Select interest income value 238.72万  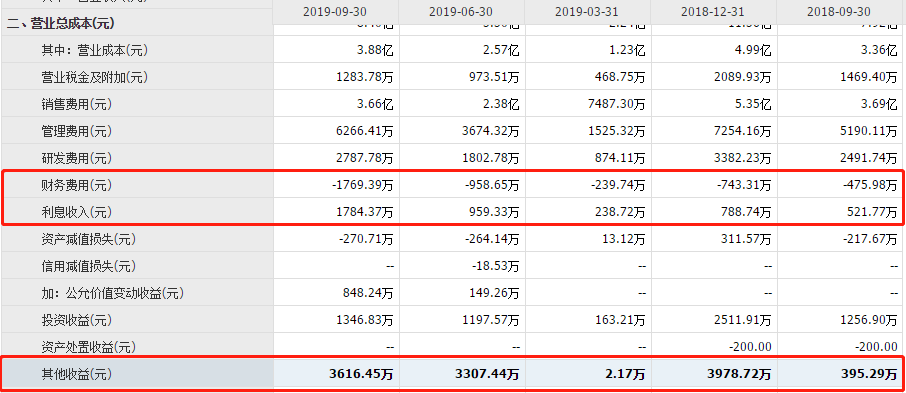(x=619, y=213)
